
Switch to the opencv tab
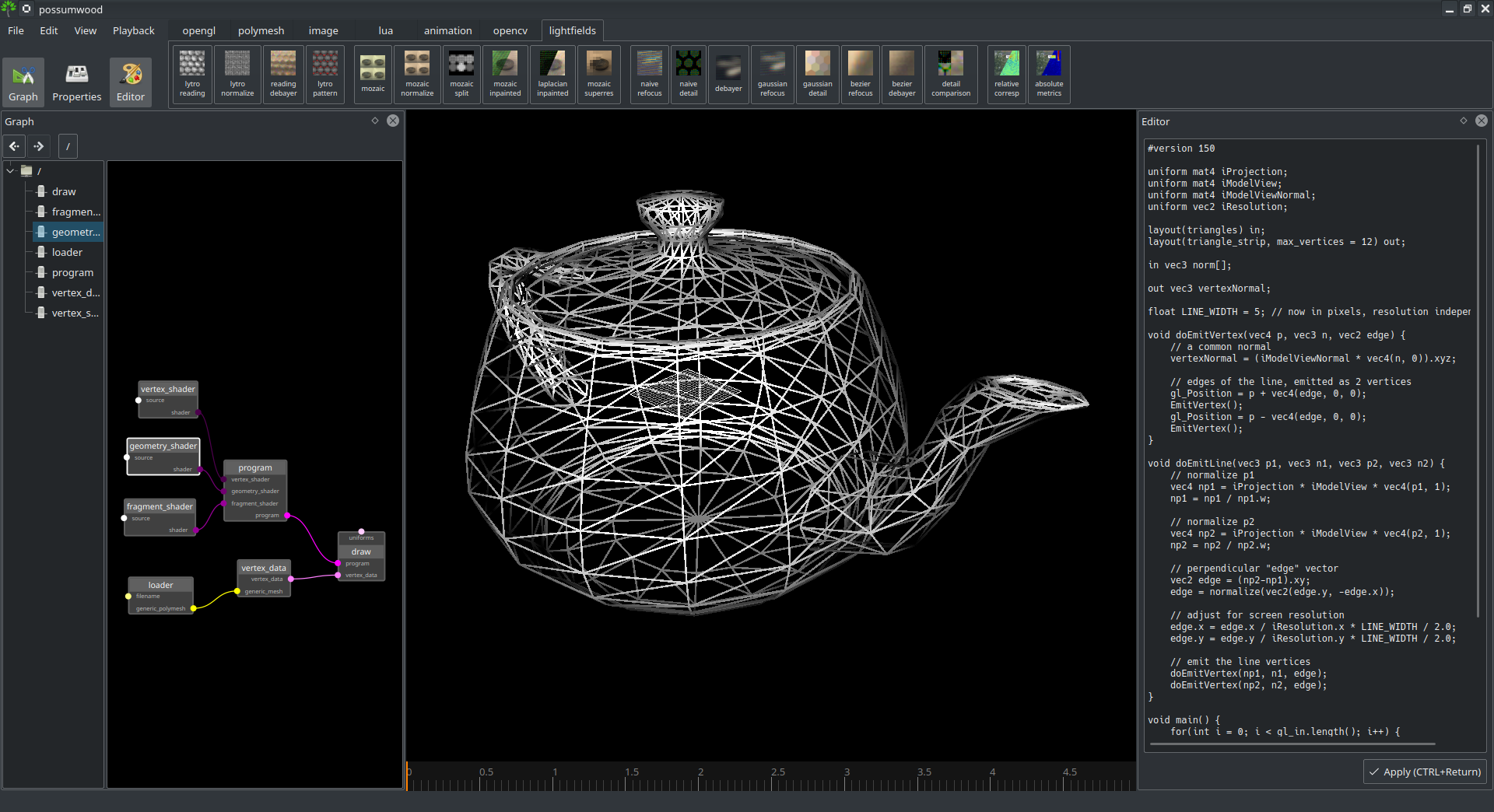click(x=510, y=30)
